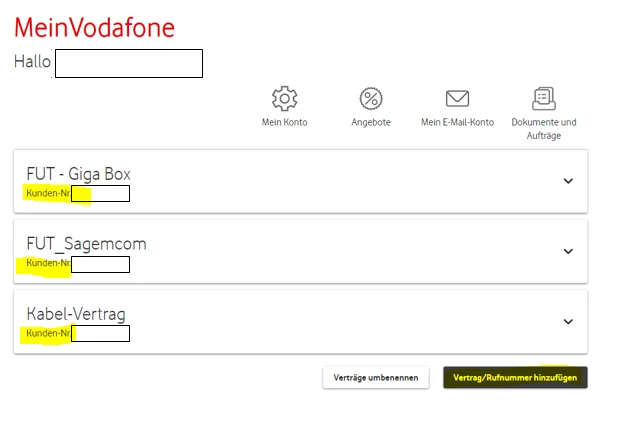Click Kunden-Nr. under Kabel-Vertrag
This screenshot has height=425, width=622.
(48, 333)
